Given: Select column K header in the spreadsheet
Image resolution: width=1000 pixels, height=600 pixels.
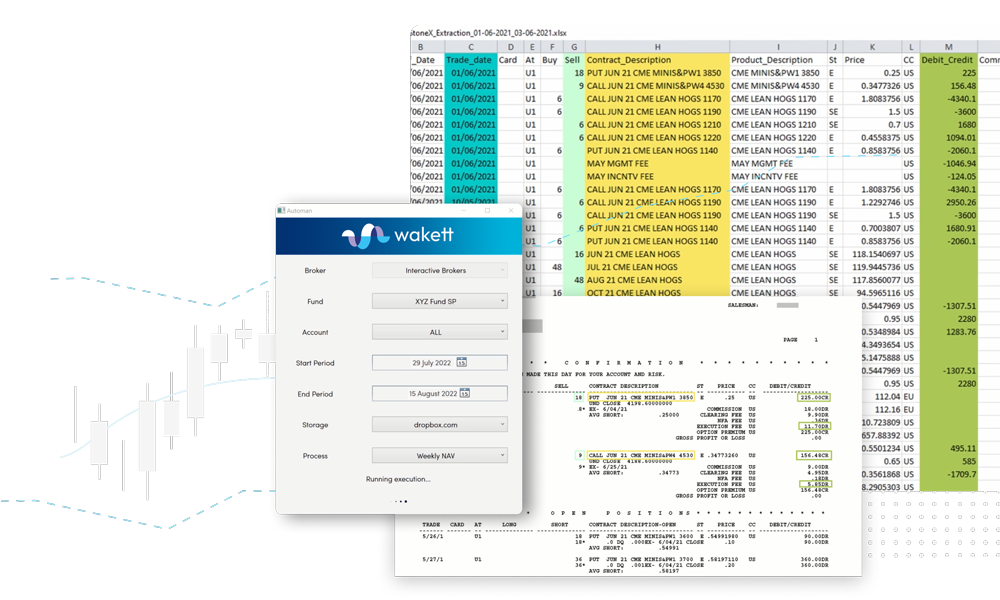Looking at the screenshot, I should tap(872, 47).
